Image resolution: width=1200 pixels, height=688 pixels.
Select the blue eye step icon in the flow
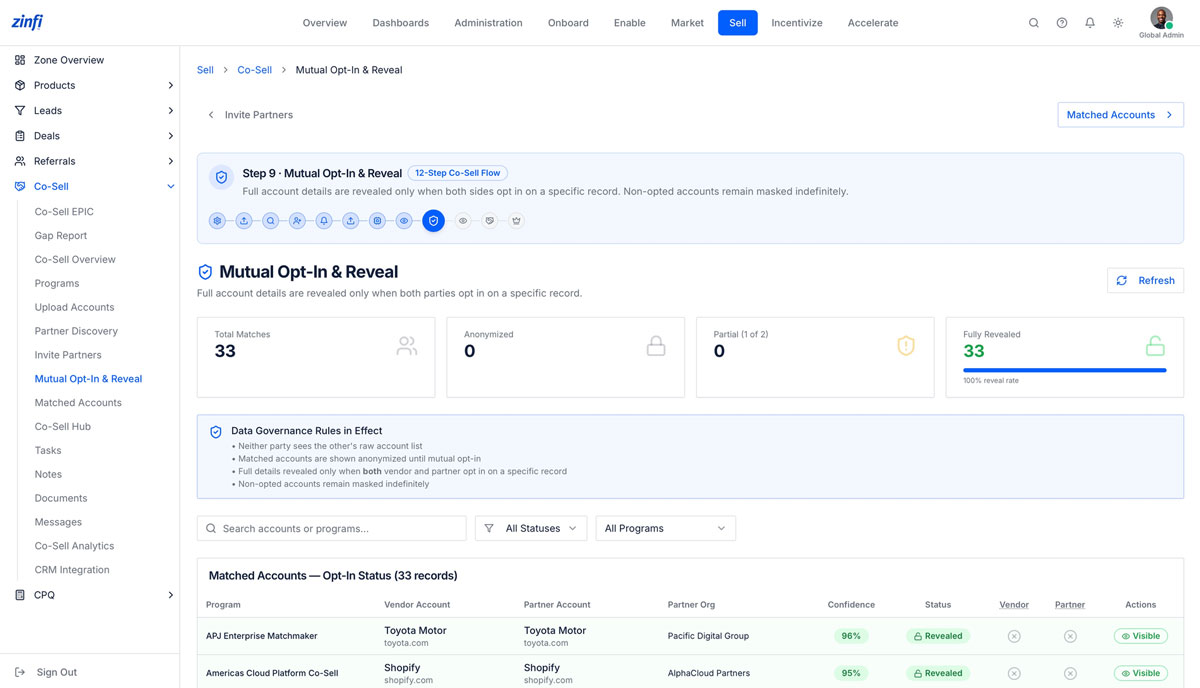click(404, 221)
